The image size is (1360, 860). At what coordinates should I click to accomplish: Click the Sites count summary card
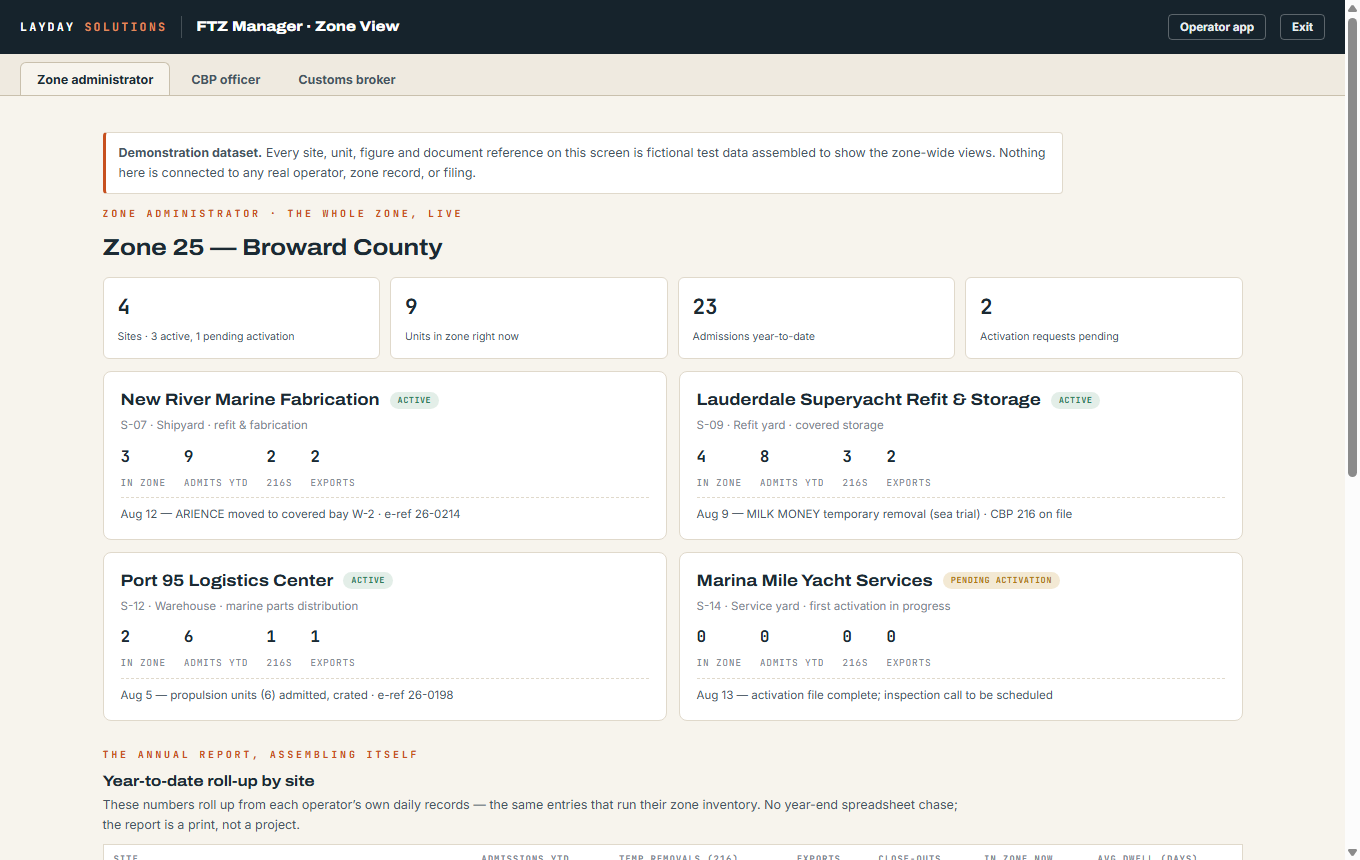point(241,318)
